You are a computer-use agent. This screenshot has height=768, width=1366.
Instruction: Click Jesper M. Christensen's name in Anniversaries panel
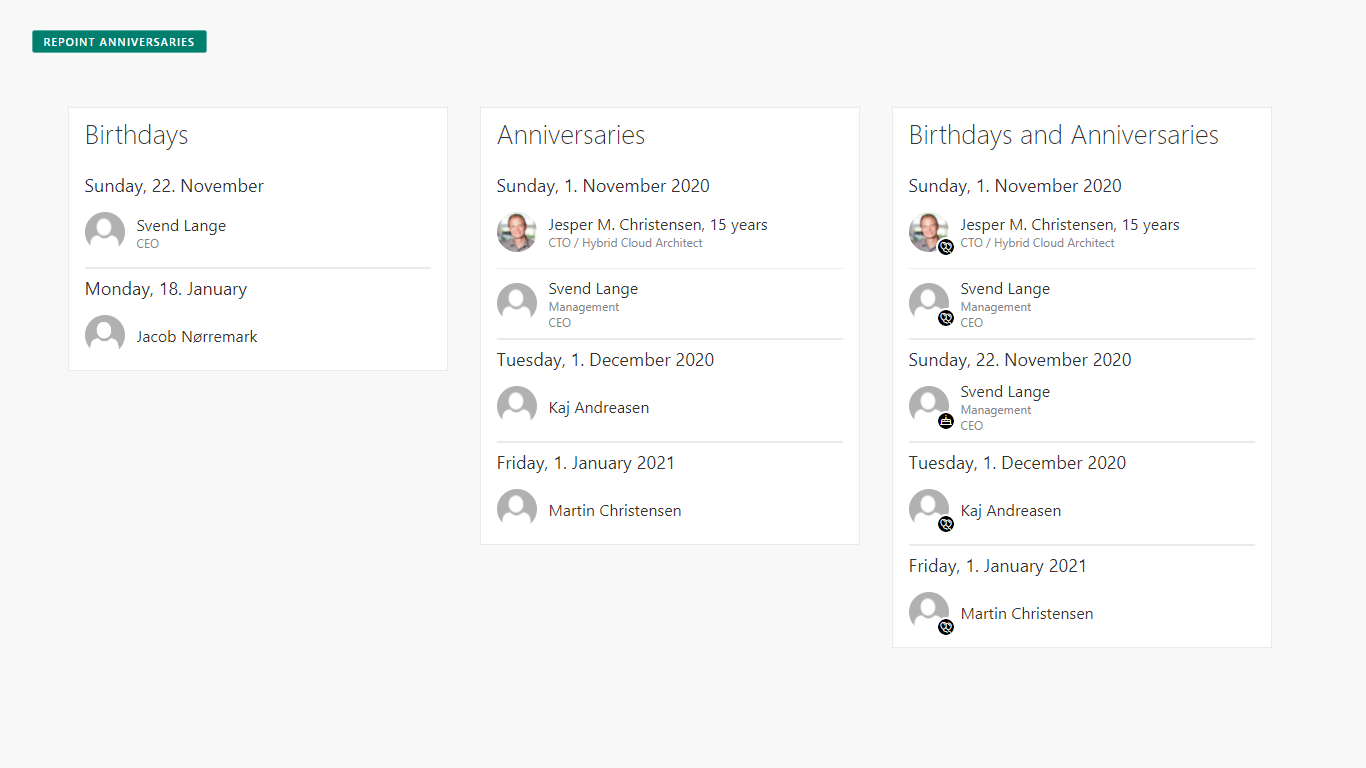pos(625,225)
